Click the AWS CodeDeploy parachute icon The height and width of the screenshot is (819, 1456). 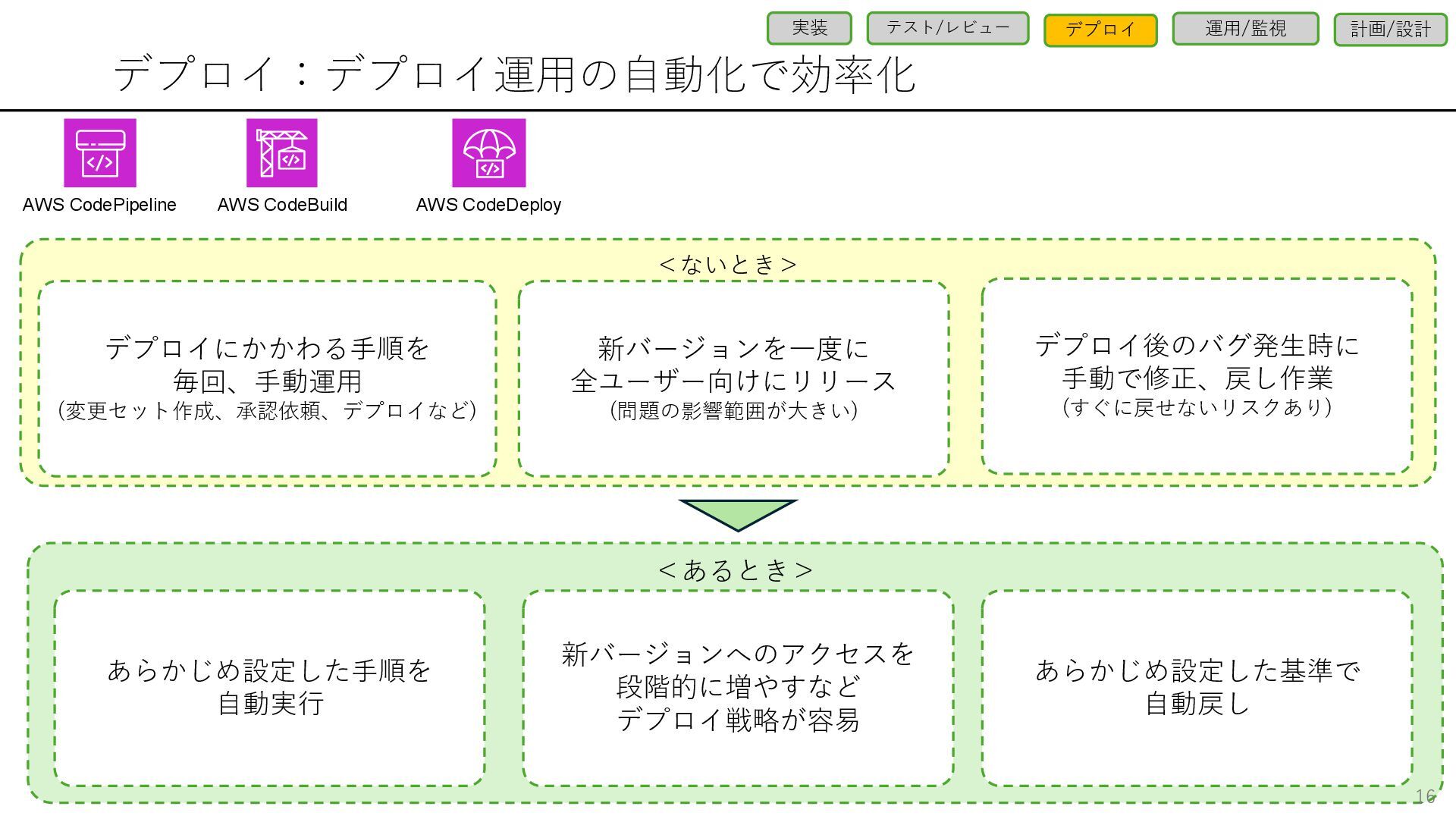point(489,153)
